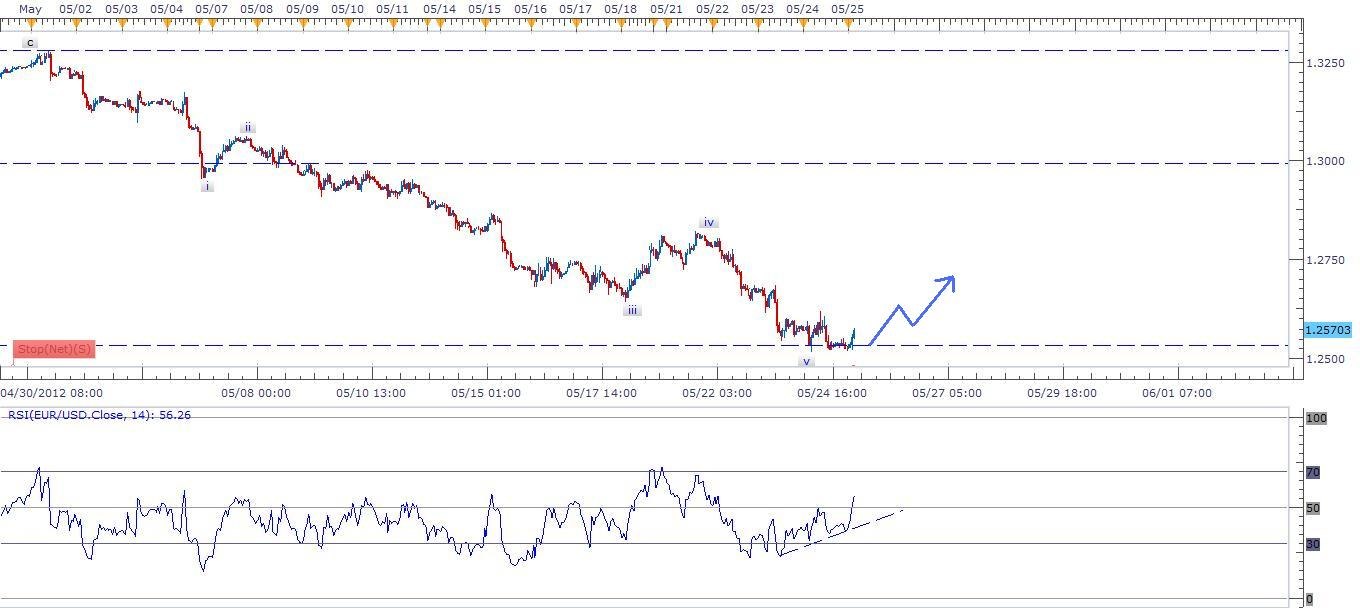
Task: Select the wave label 'c' at chart top
Action: click(30, 43)
